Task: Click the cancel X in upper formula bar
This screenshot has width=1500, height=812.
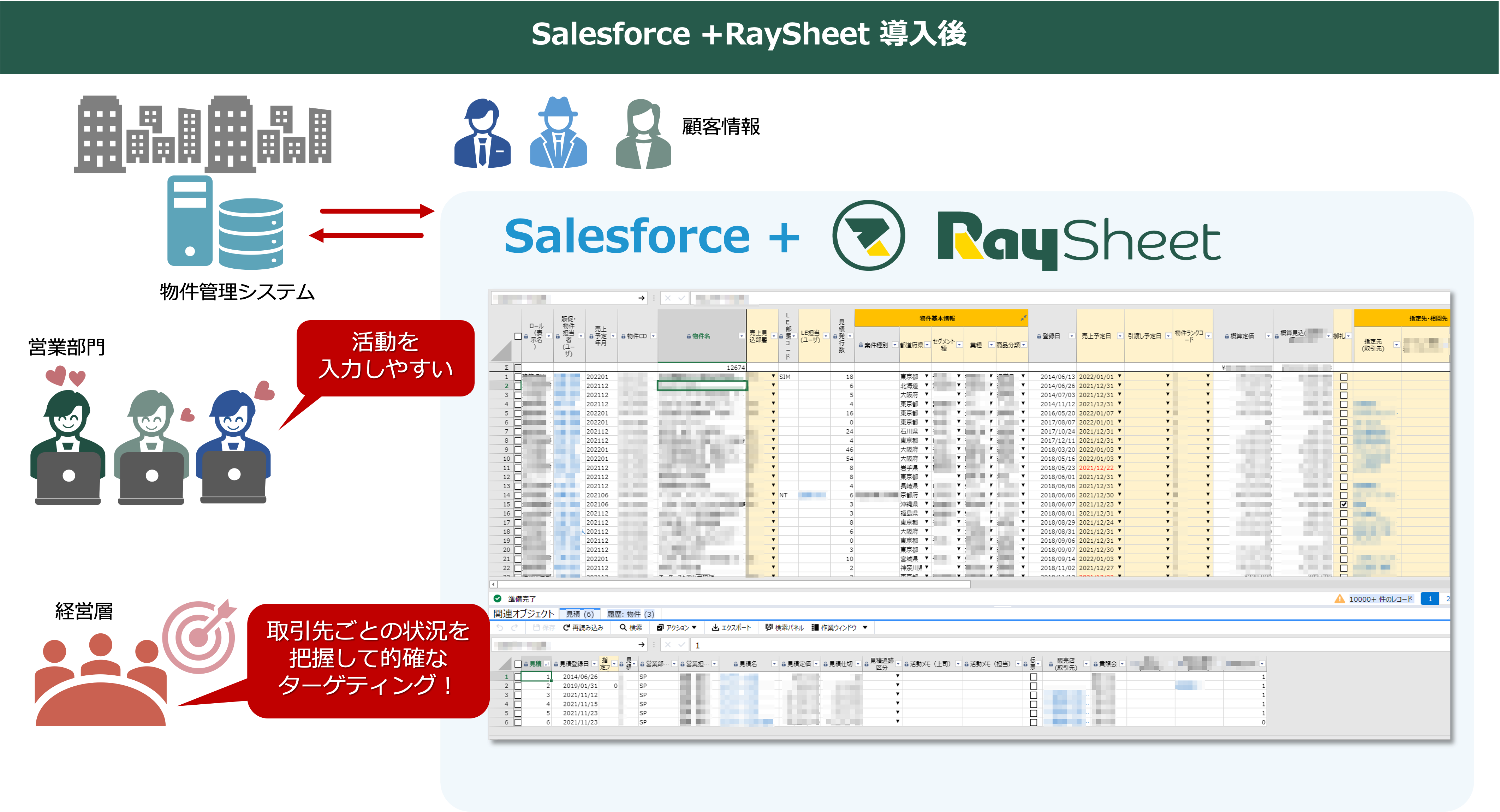Action: tap(668, 298)
